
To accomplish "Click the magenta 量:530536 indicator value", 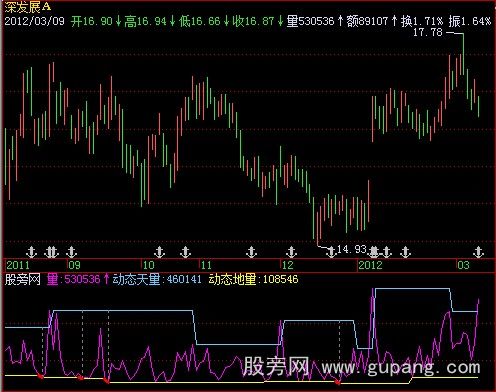I will click(73, 279).
